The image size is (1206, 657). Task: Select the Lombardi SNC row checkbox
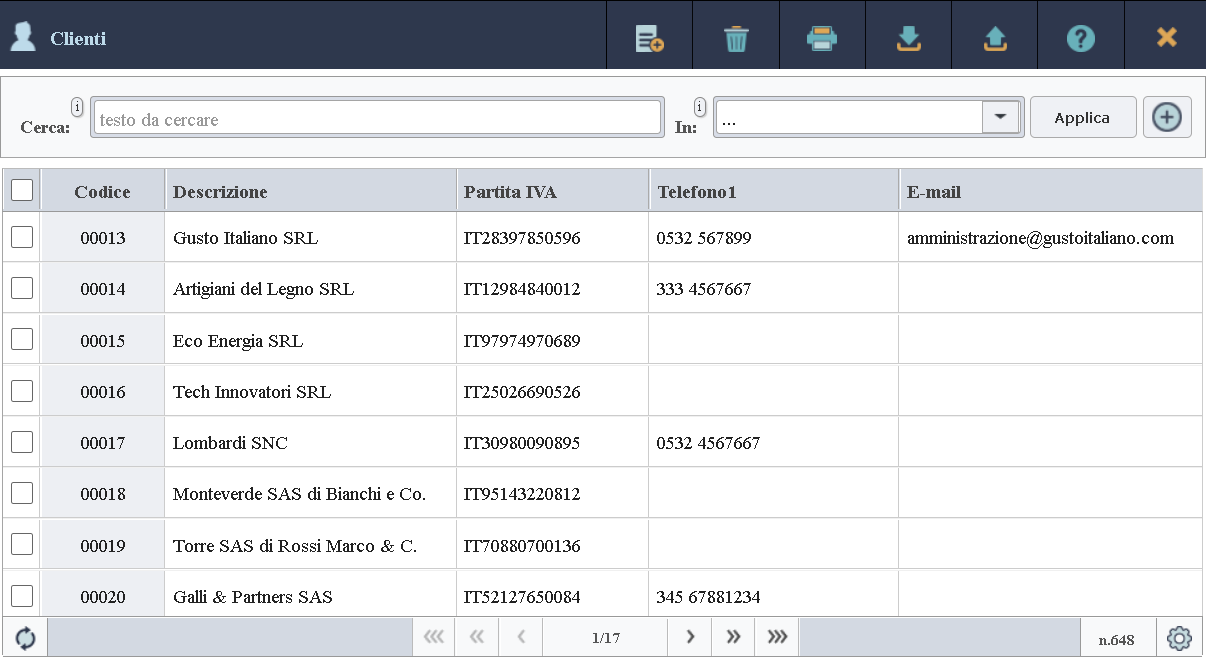[22, 442]
